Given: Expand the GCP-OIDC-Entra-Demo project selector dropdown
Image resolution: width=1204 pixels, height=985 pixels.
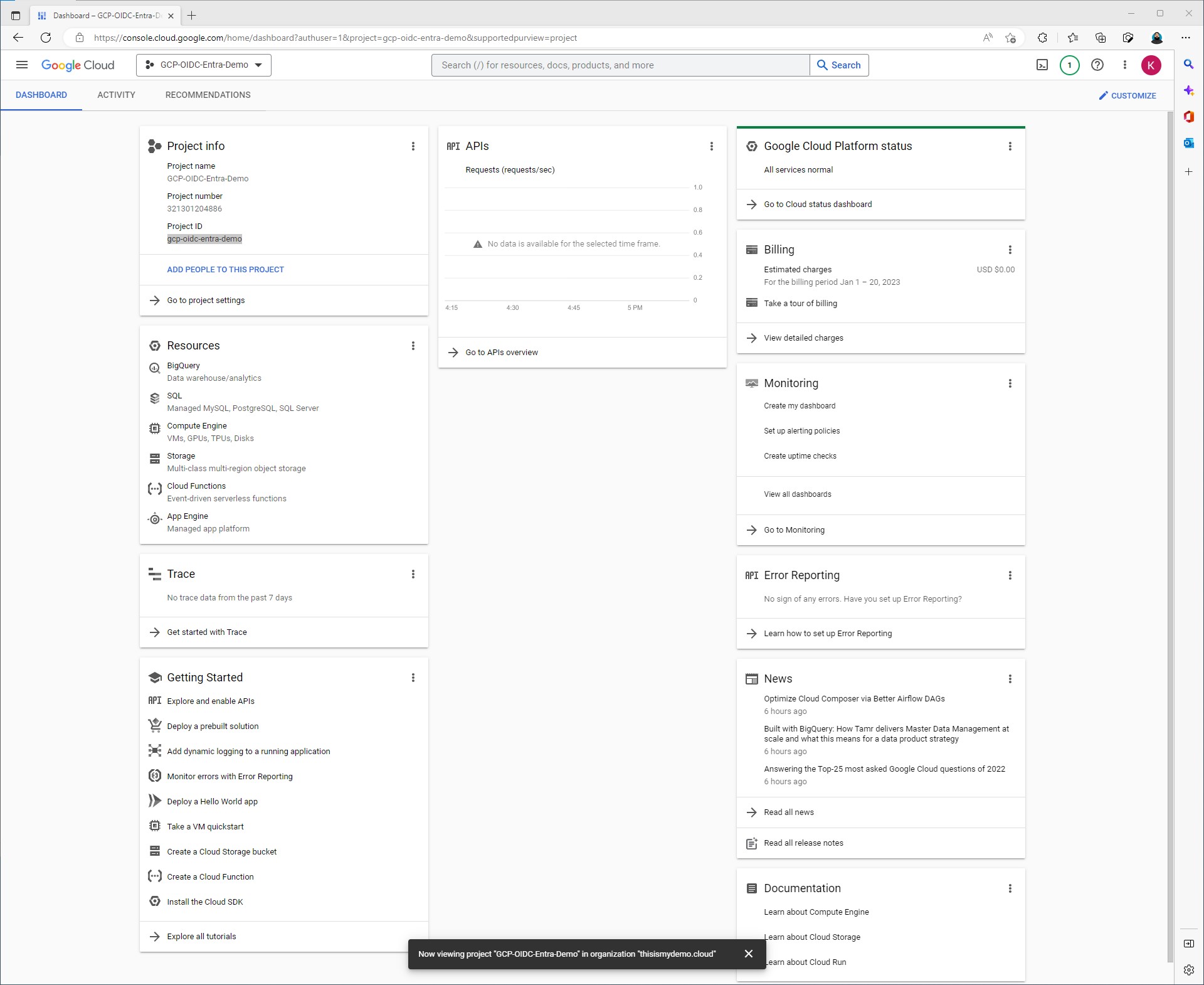Looking at the screenshot, I should coord(204,65).
